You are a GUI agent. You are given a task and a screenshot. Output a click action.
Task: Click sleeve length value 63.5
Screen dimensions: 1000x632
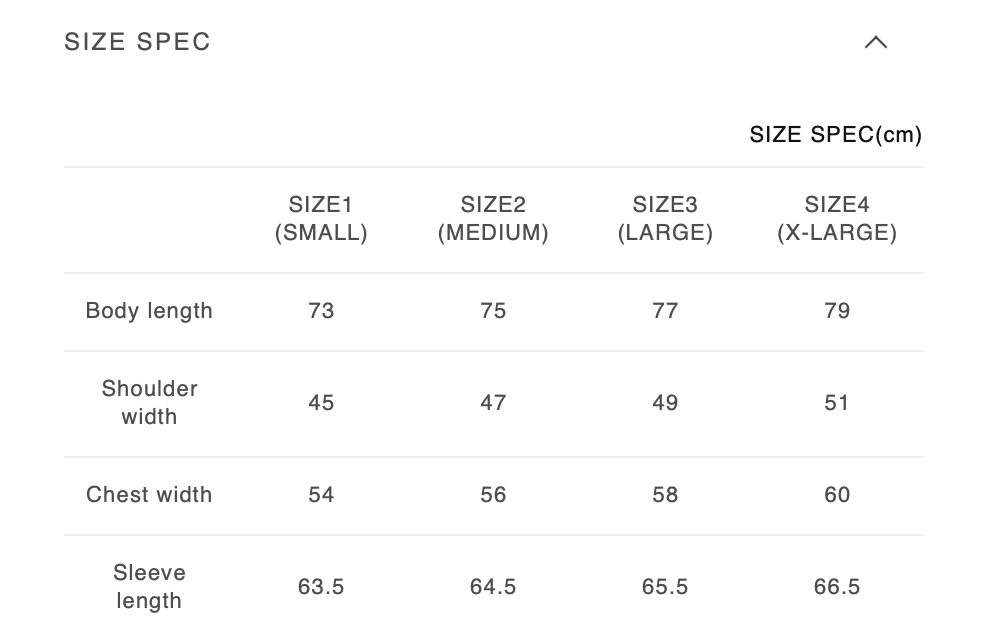321,587
